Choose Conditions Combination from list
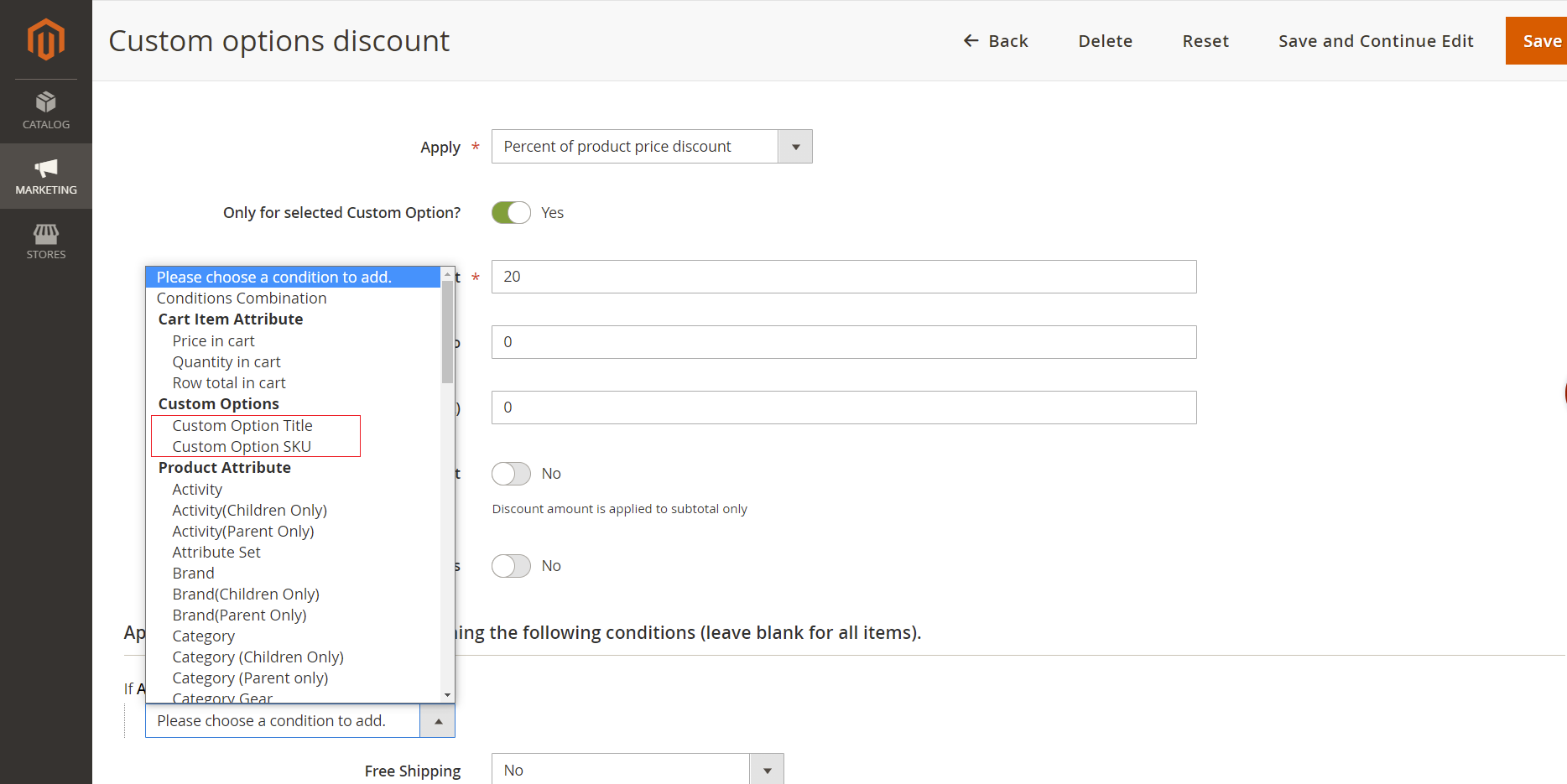 pos(242,299)
